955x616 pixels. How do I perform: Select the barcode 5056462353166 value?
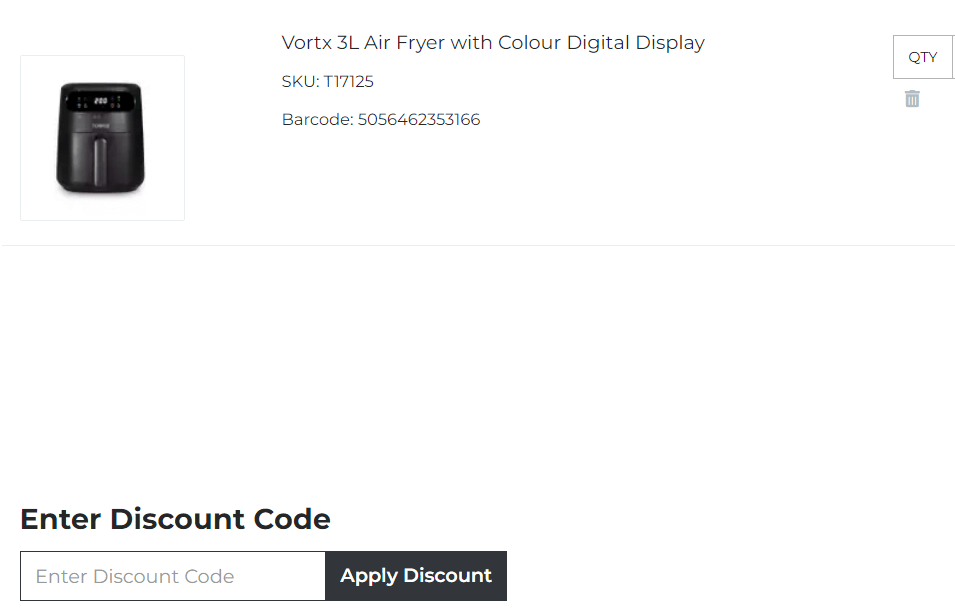(x=419, y=118)
